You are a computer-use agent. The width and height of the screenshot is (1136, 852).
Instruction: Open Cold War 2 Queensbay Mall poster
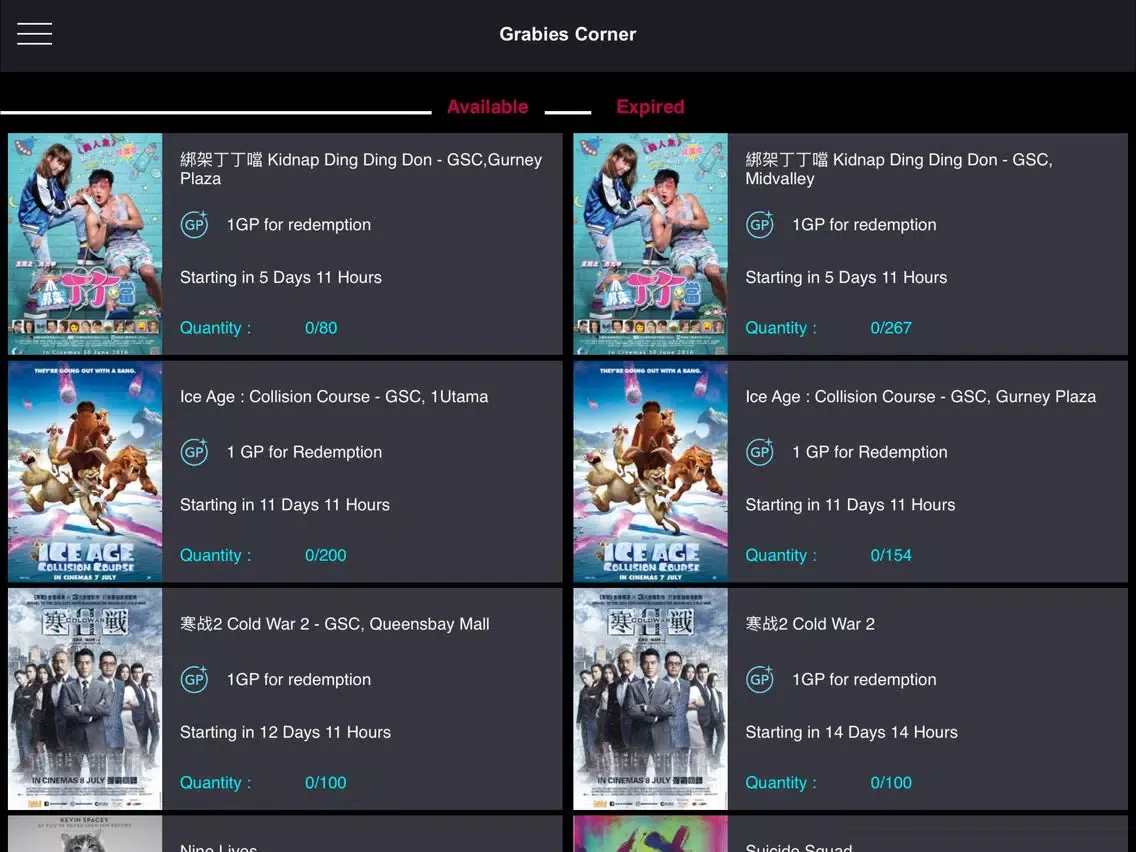point(85,699)
